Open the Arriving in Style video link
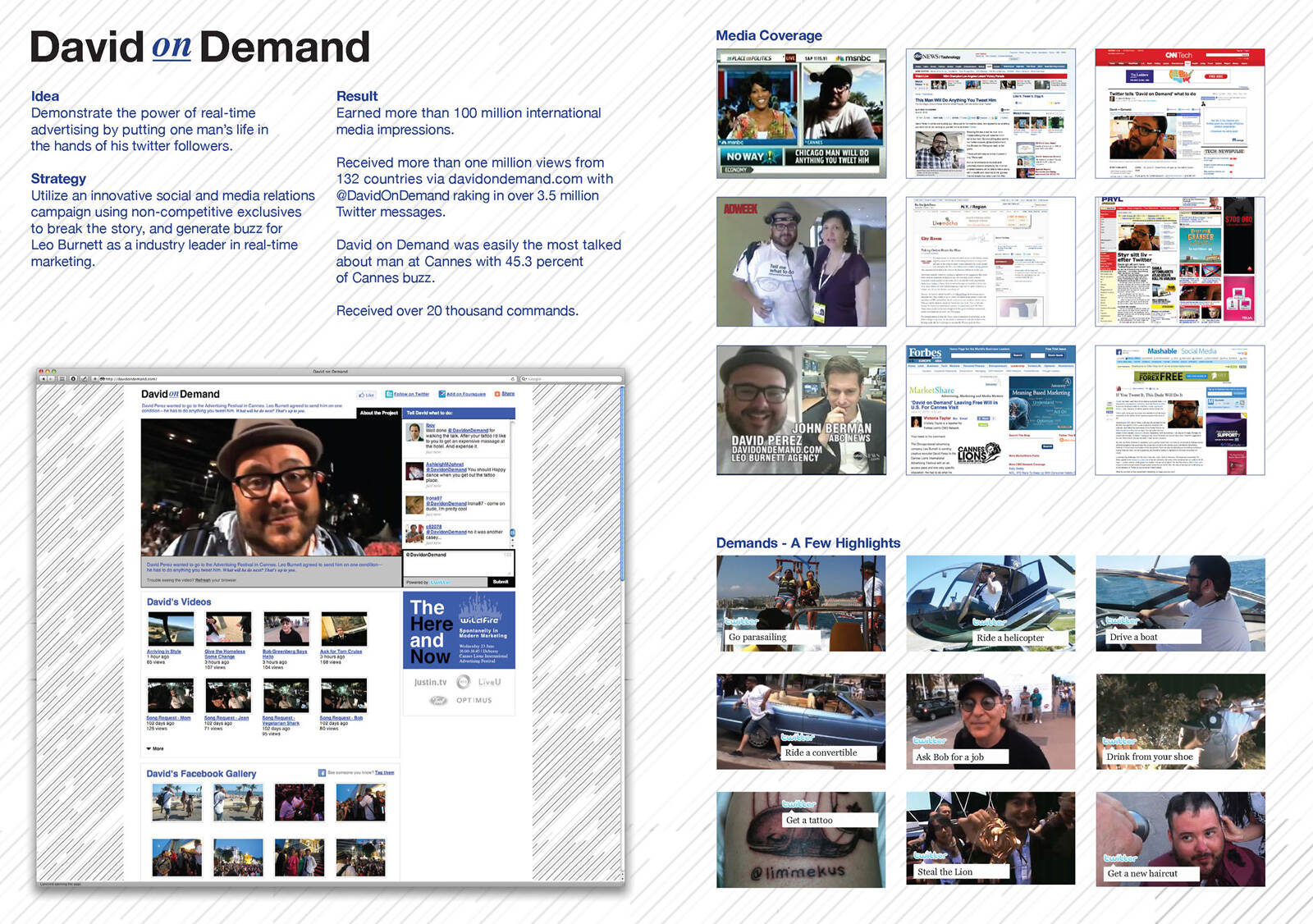The image size is (1313, 924). click(164, 652)
